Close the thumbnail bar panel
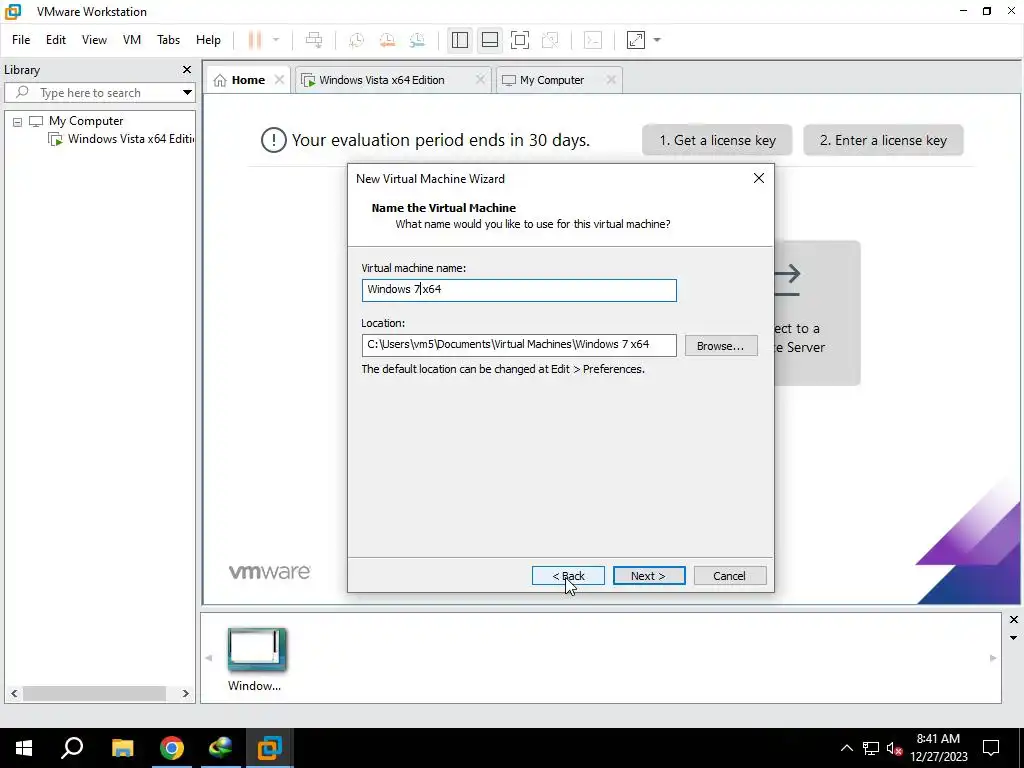 1014,619
